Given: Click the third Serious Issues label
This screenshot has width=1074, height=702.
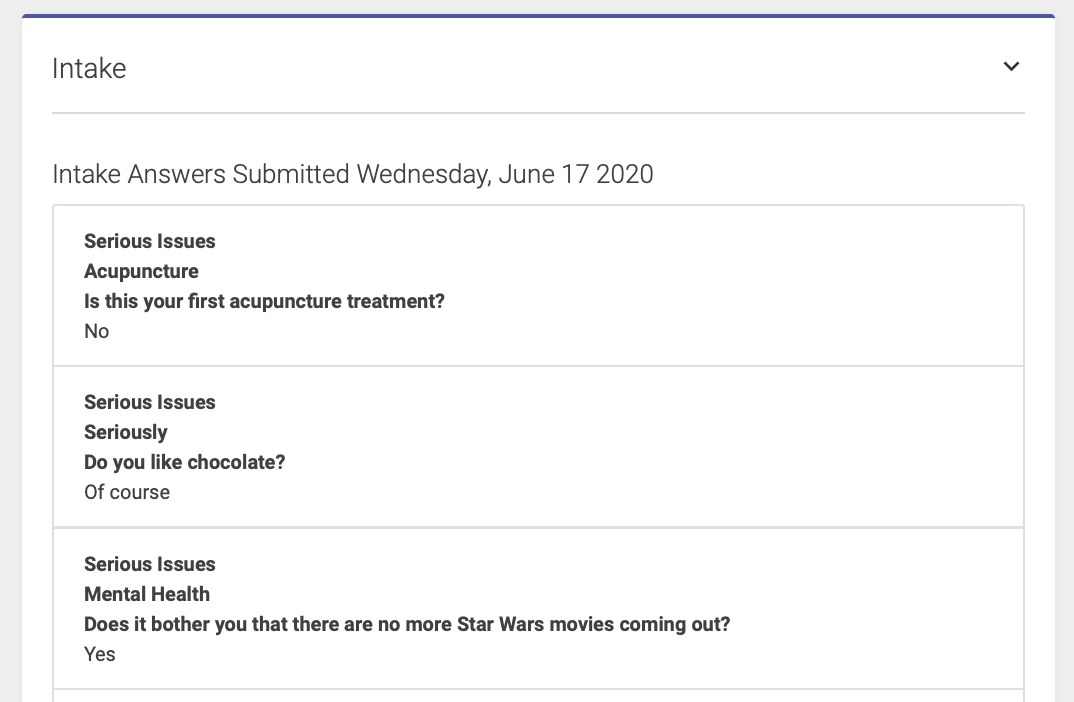Looking at the screenshot, I should (x=149, y=564).
